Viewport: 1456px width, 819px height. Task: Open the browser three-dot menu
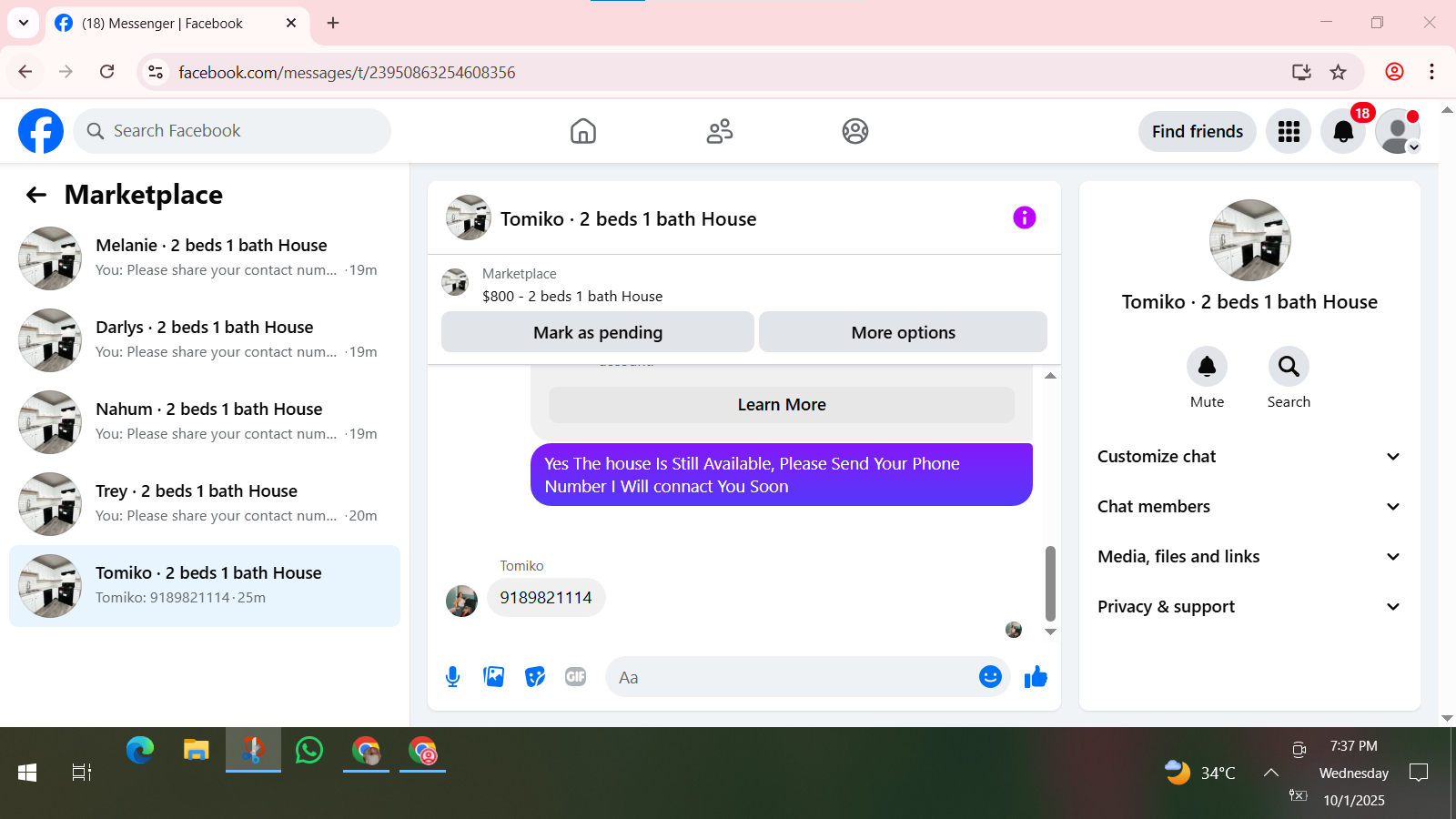[x=1431, y=72]
